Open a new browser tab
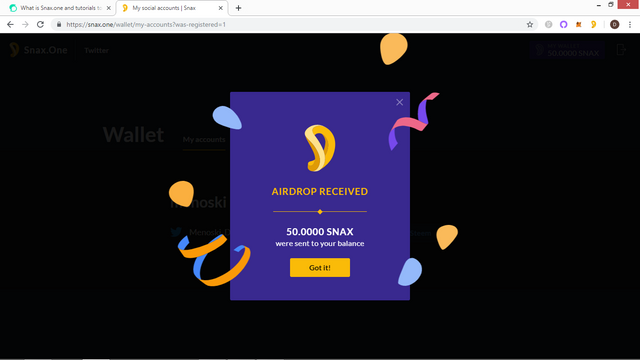Image resolution: width=640 pixels, height=360 pixels. tap(238, 8)
